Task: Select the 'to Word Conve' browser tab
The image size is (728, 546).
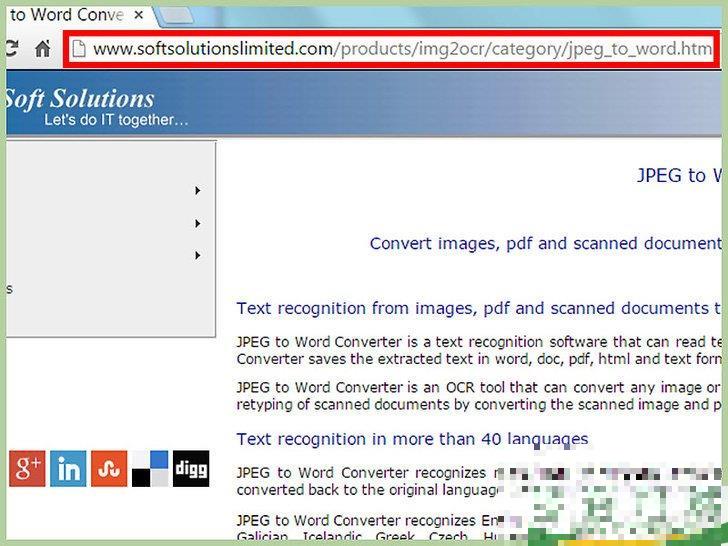Action: [65, 15]
